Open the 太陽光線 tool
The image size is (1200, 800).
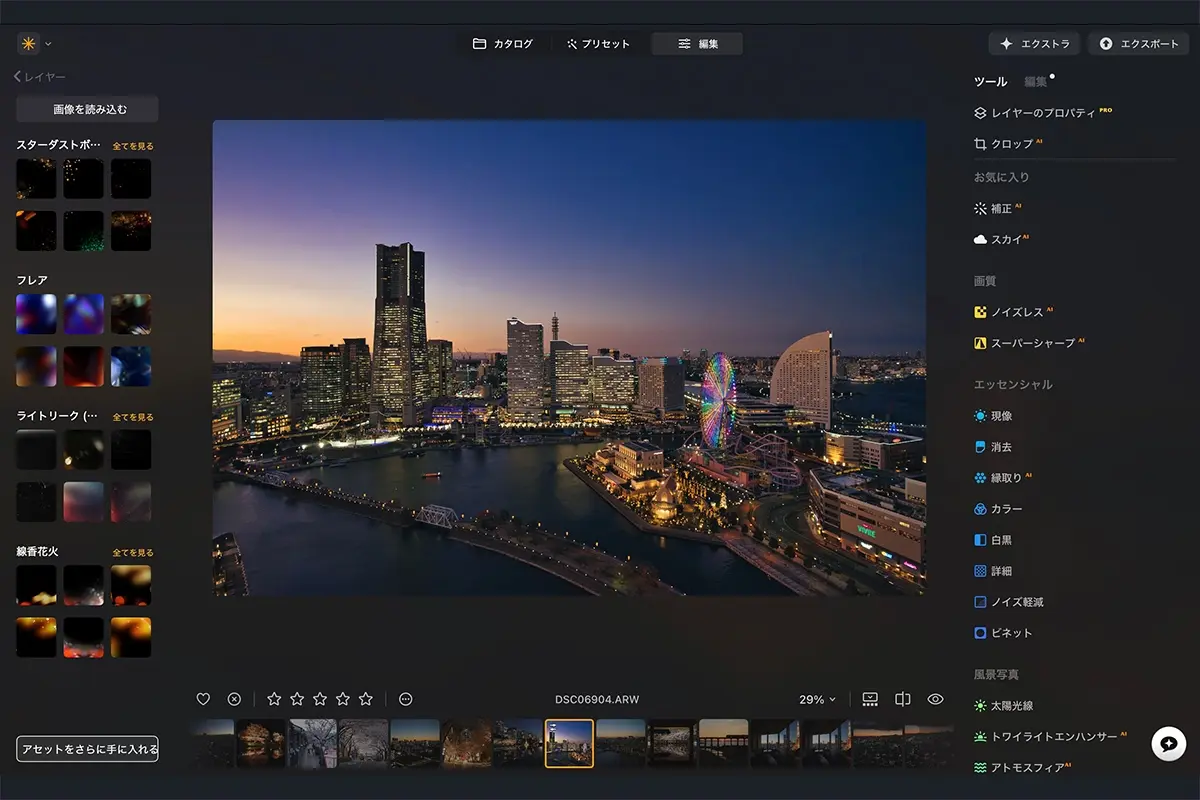(x=1003, y=706)
